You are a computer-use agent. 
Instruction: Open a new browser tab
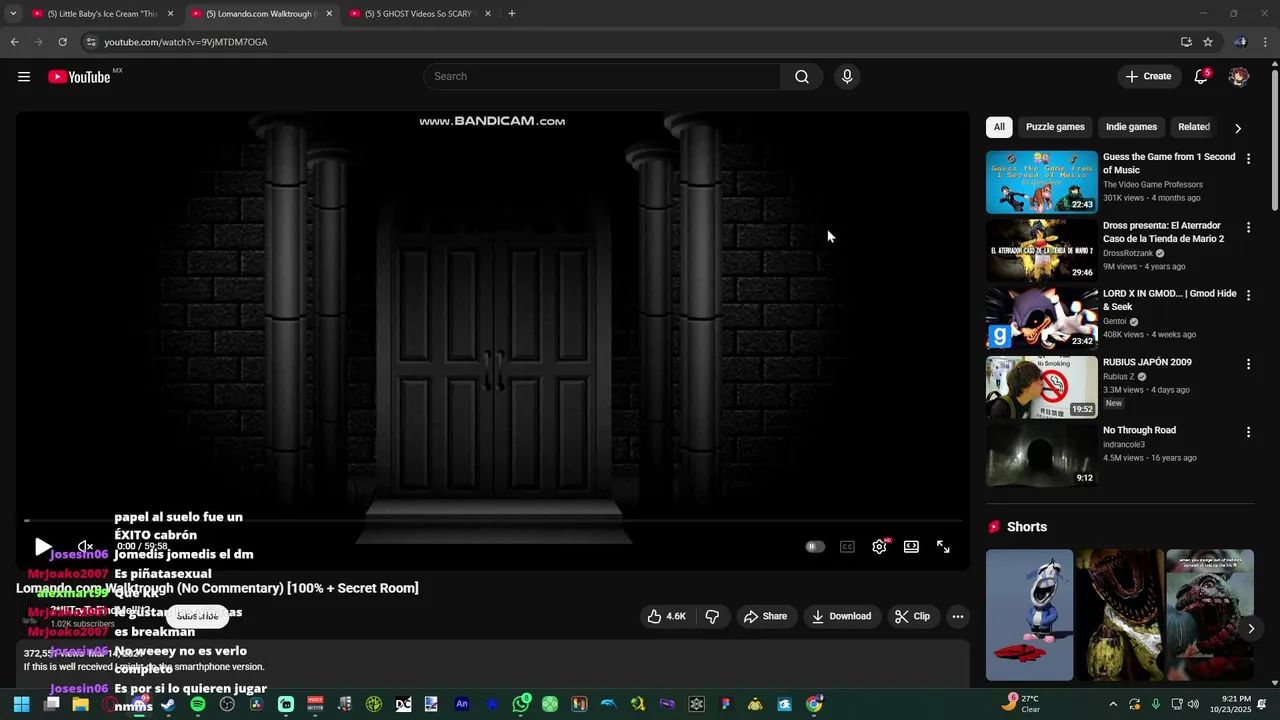click(x=511, y=14)
